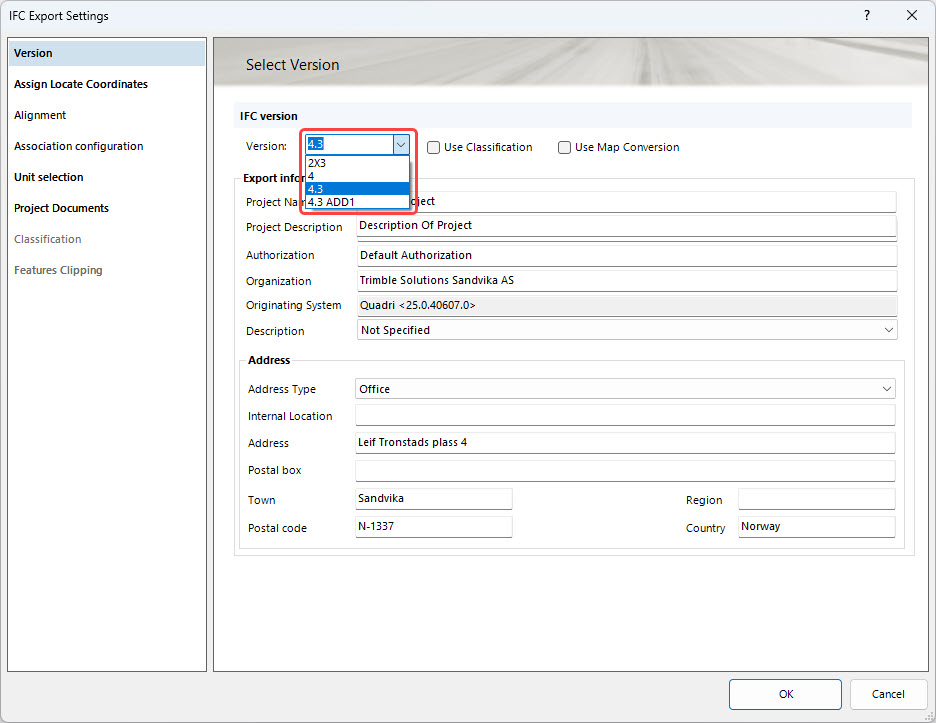
Task: Click the Authorization input field
Action: coord(627,256)
